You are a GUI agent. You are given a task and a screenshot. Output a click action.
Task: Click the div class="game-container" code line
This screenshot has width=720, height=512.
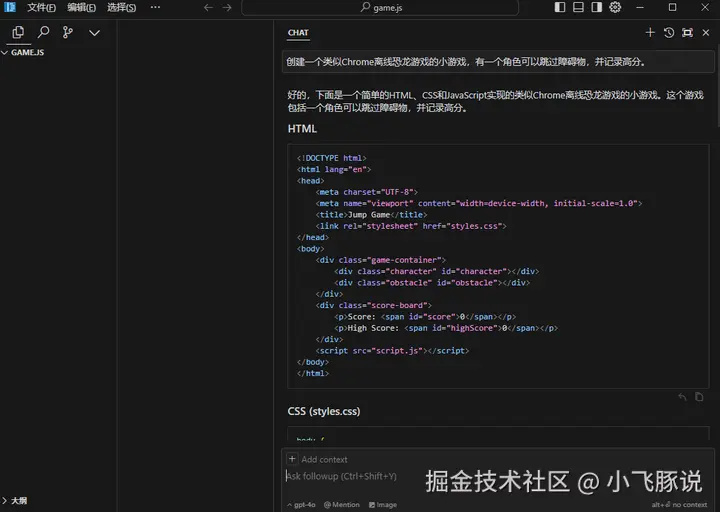[x=381, y=260]
